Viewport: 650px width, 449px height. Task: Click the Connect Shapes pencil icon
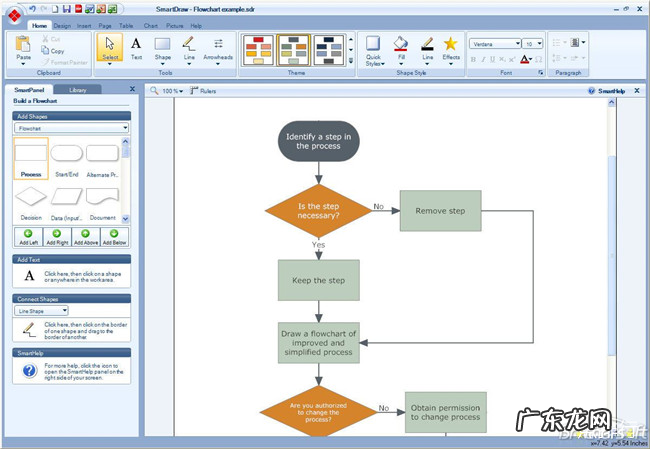(x=29, y=328)
